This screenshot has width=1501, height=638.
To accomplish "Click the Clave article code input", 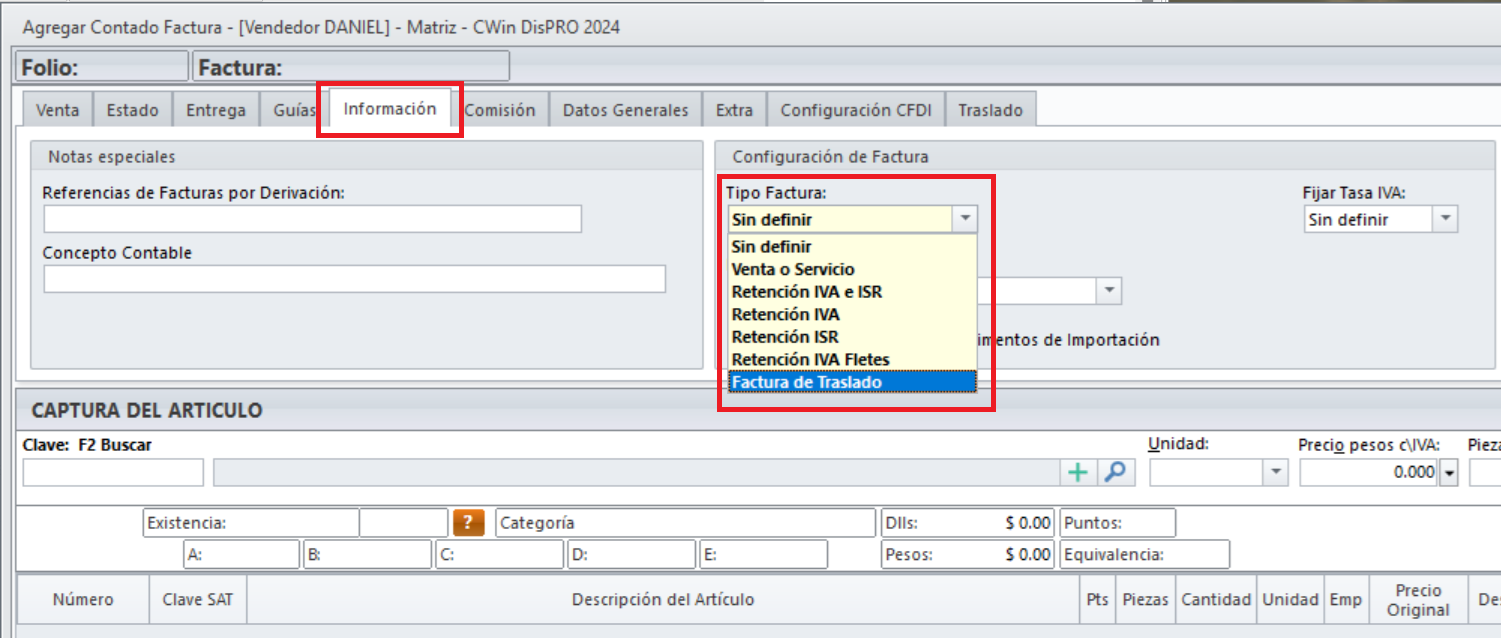I will 112,473.
